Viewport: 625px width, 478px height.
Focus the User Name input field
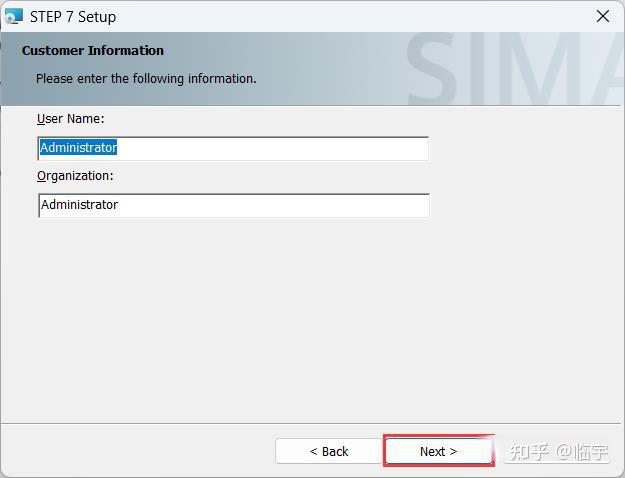[270, 148]
